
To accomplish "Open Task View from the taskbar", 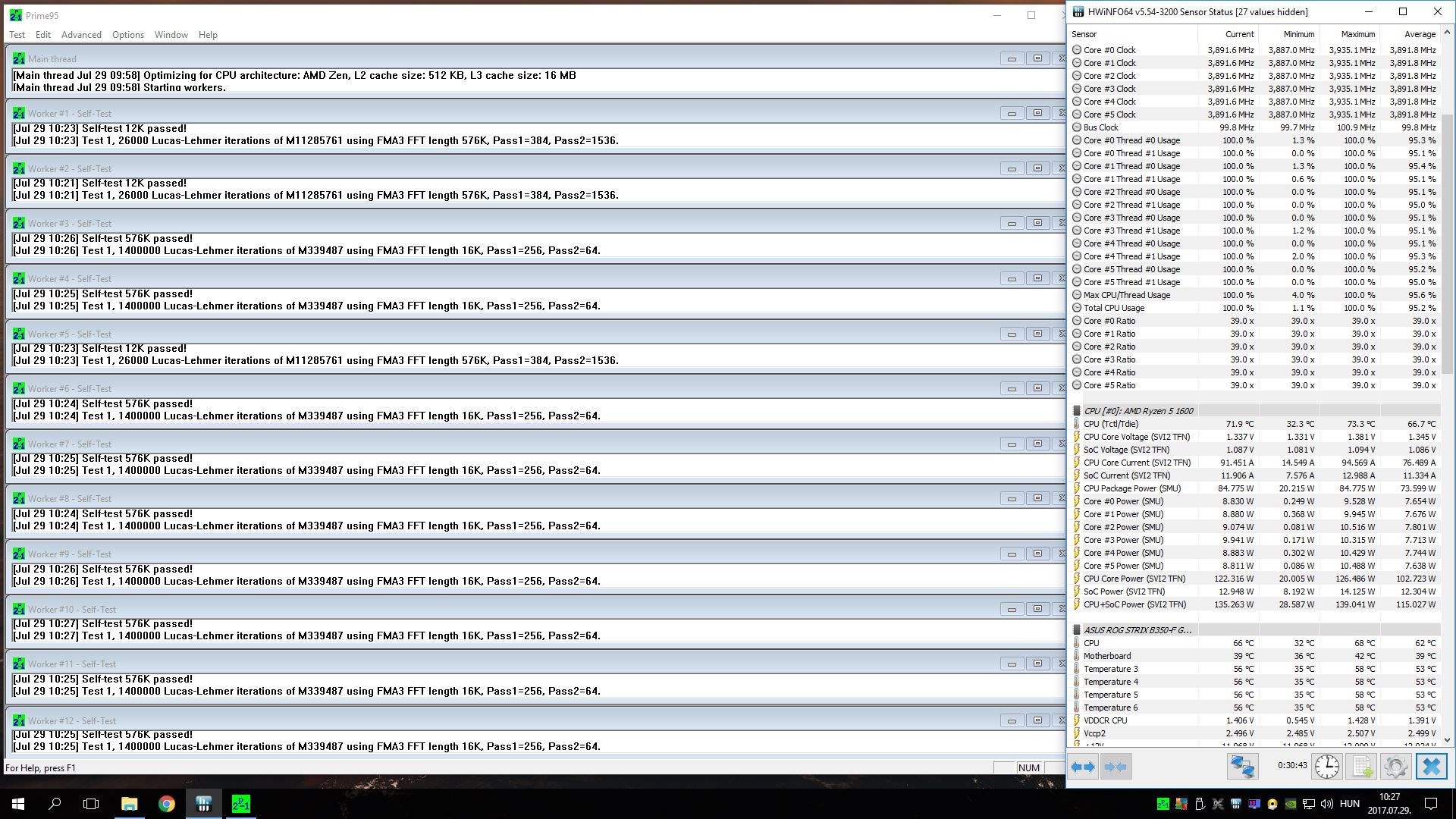I will tap(91, 804).
